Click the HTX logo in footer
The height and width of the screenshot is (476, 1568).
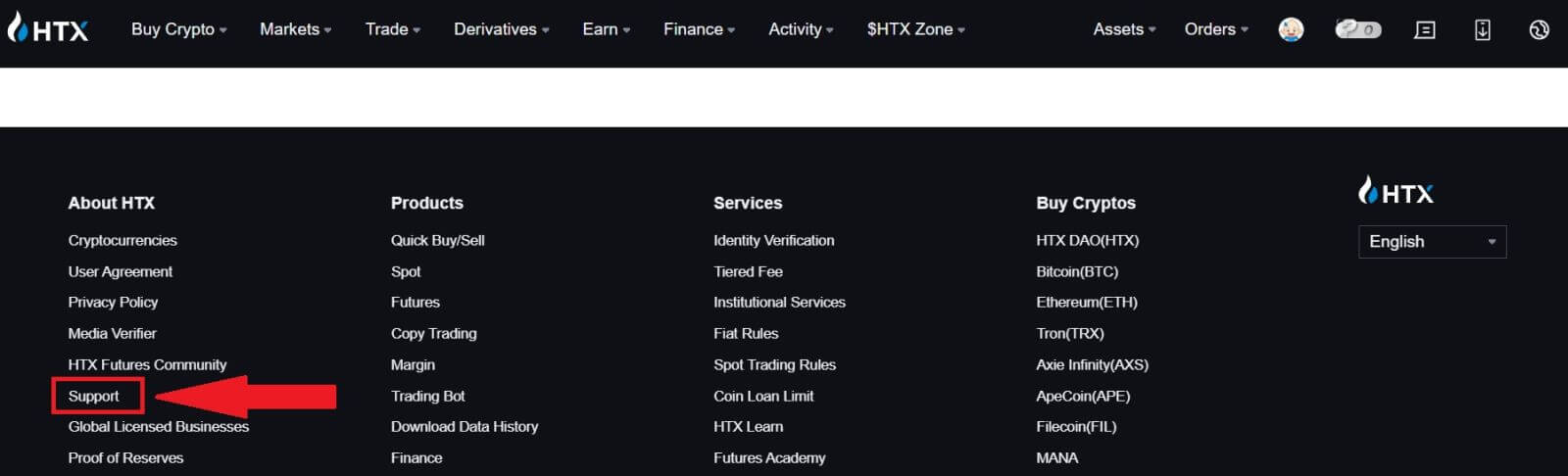point(1396,192)
